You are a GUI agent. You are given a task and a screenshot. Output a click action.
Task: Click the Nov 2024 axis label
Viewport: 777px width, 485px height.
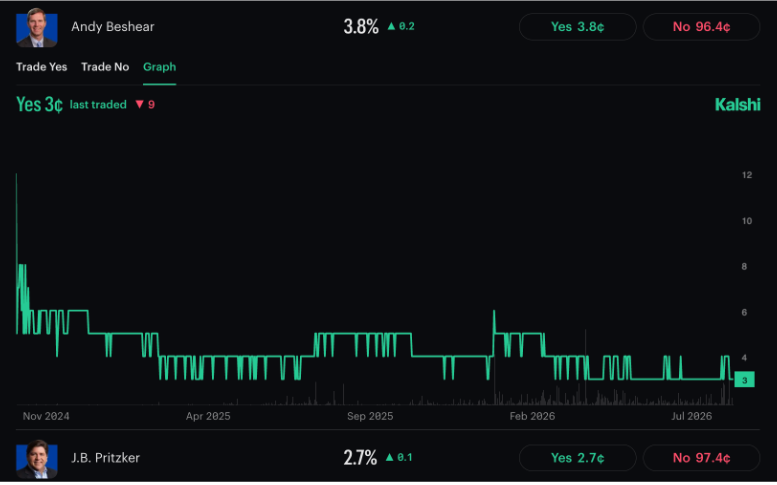coord(46,416)
